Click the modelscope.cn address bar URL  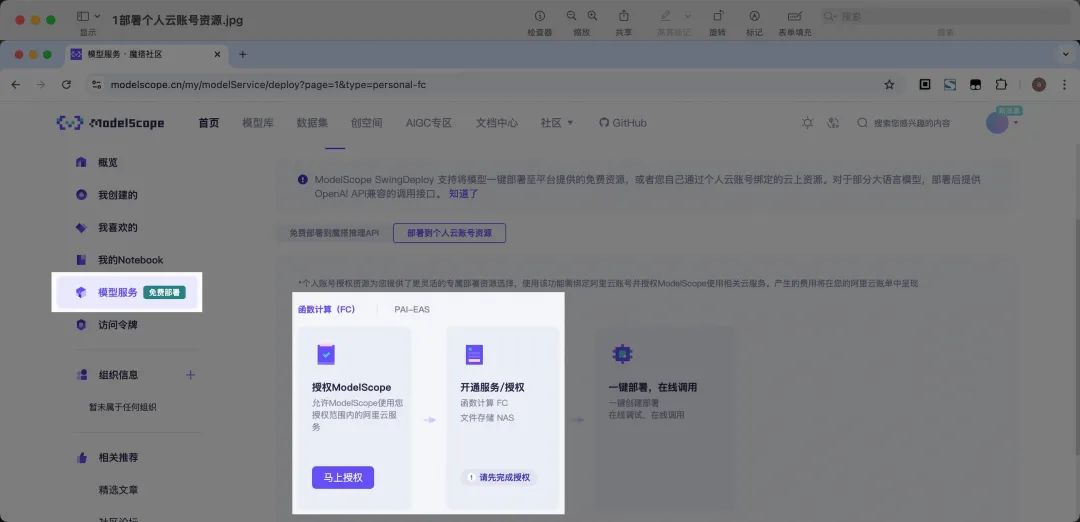tap(268, 85)
